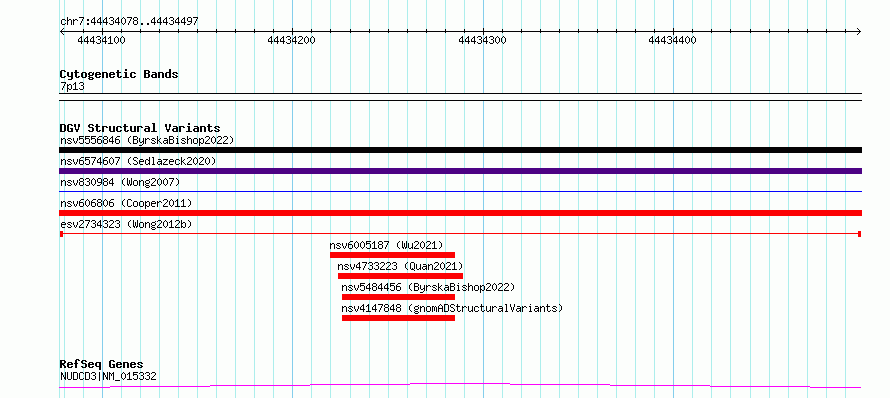Open variant nsv5556846 (ByrskaBishop2022) label

tap(147, 140)
